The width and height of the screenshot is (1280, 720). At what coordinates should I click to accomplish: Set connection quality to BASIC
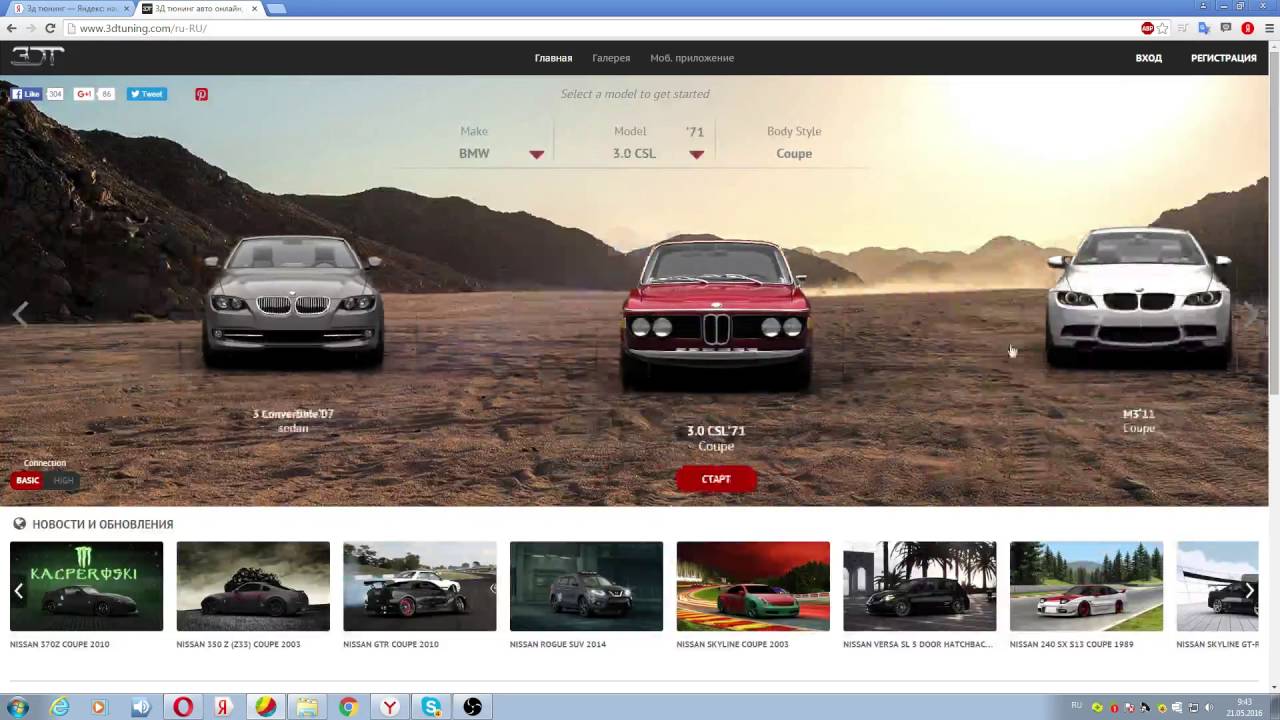point(28,480)
